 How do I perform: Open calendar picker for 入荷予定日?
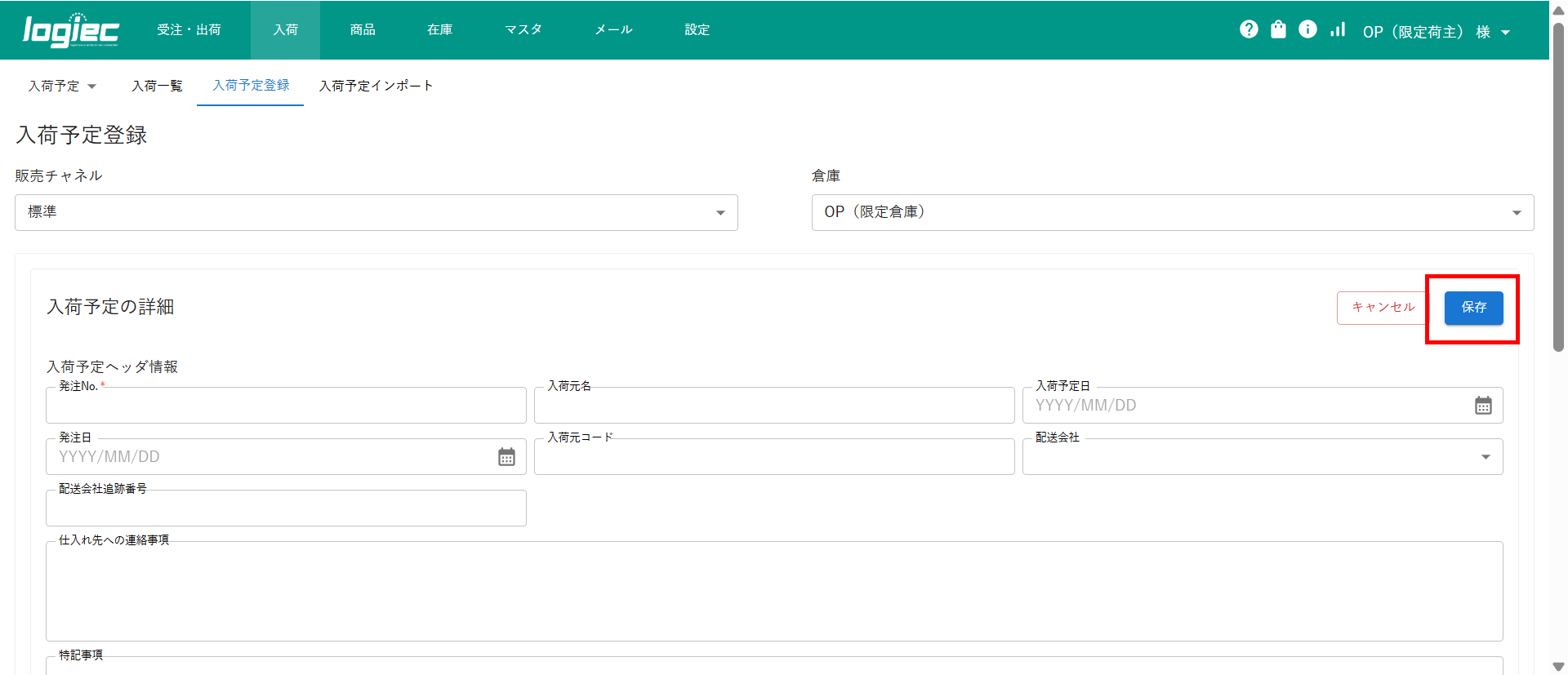[x=1483, y=406]
